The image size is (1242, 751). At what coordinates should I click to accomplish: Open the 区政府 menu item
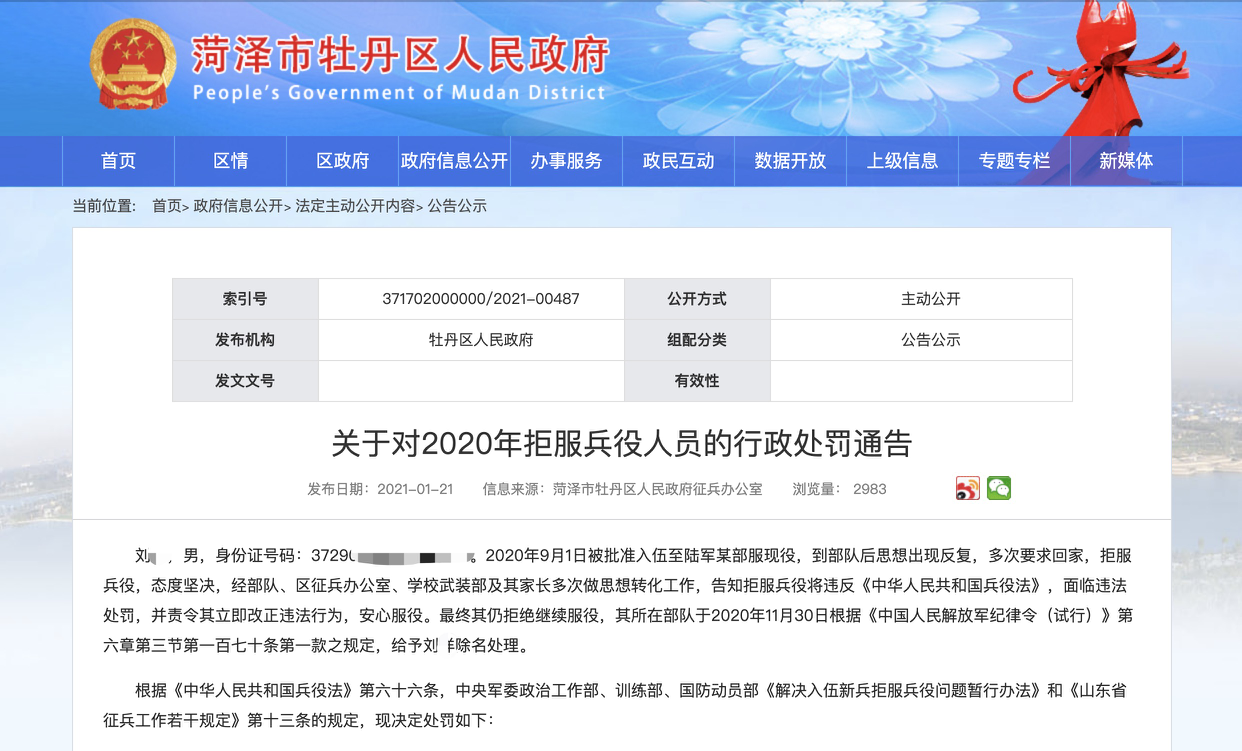340,161
